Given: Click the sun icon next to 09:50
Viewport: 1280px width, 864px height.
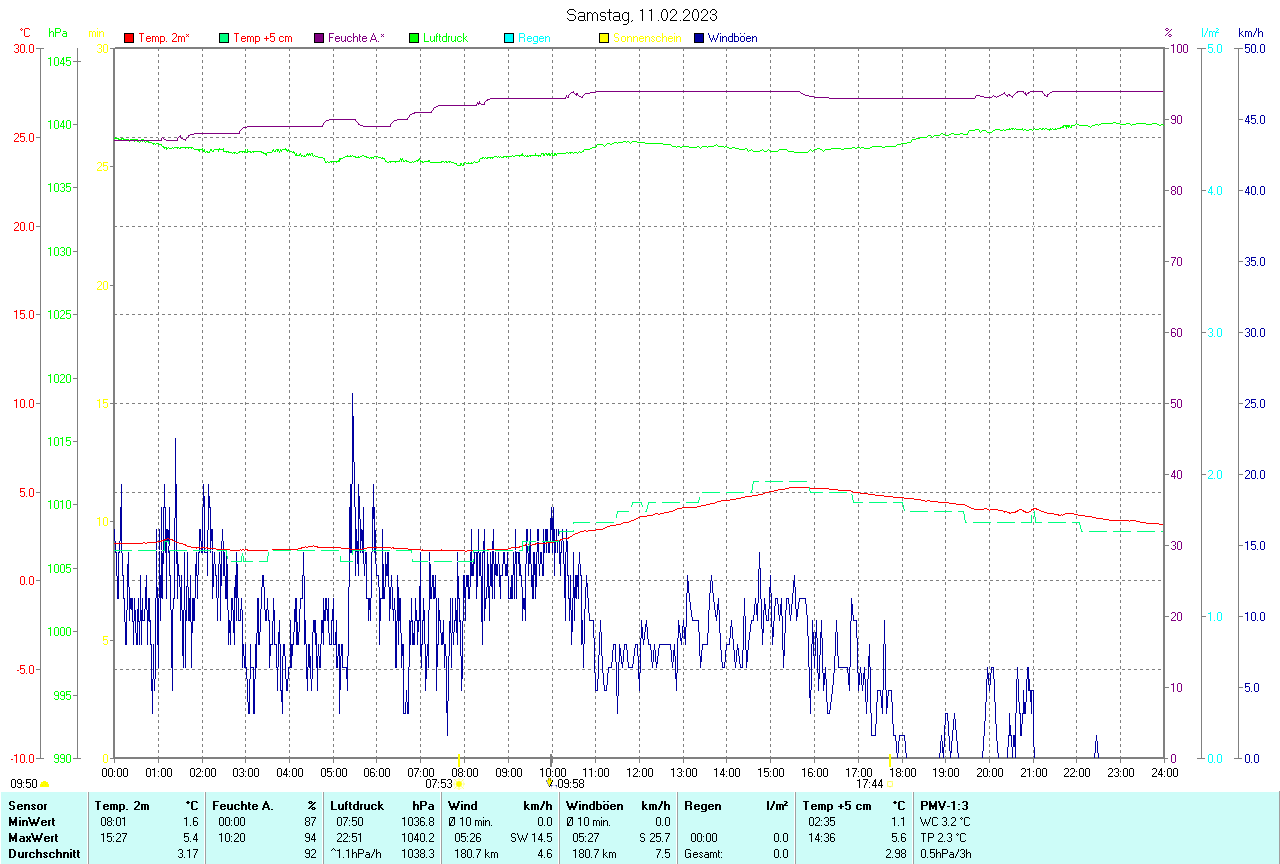Looking at the screenshot, I should [x=45, y=784].
